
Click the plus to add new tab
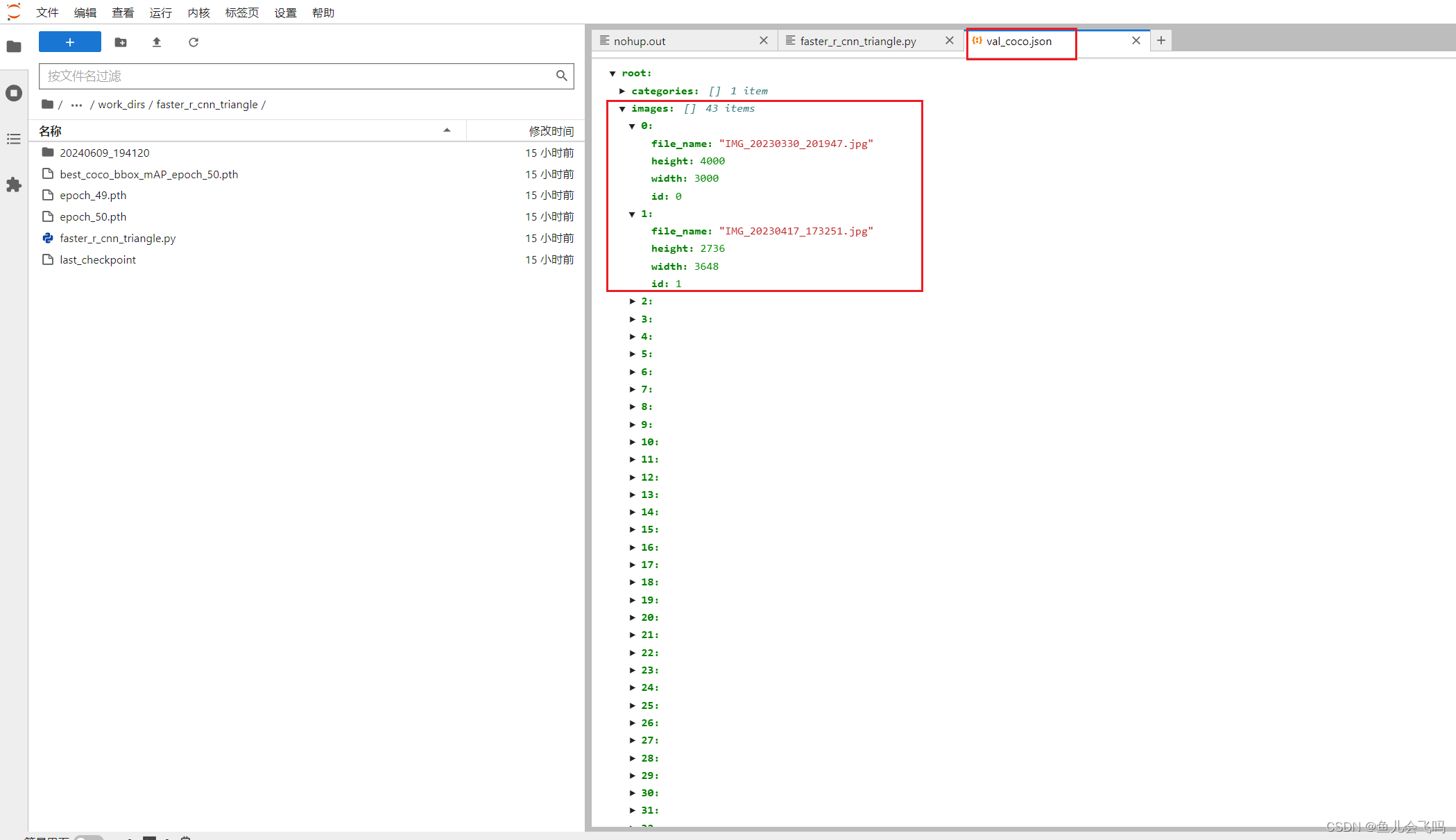pos(1160,40)
